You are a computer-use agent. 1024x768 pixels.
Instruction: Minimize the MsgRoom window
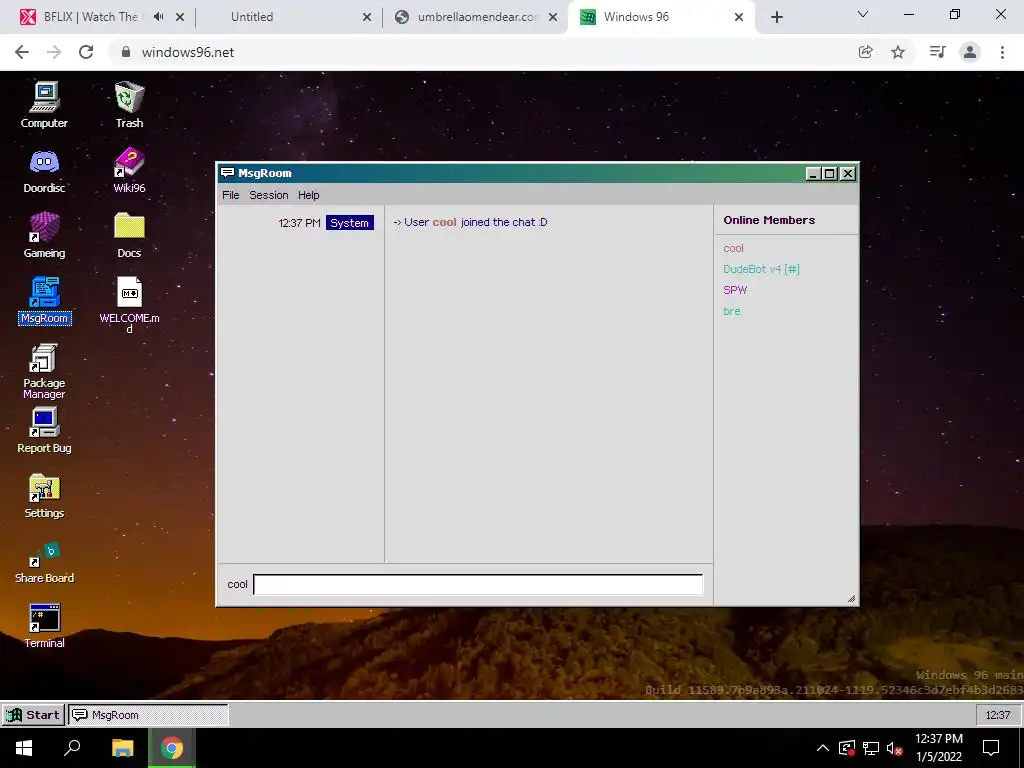pos(813,173)
